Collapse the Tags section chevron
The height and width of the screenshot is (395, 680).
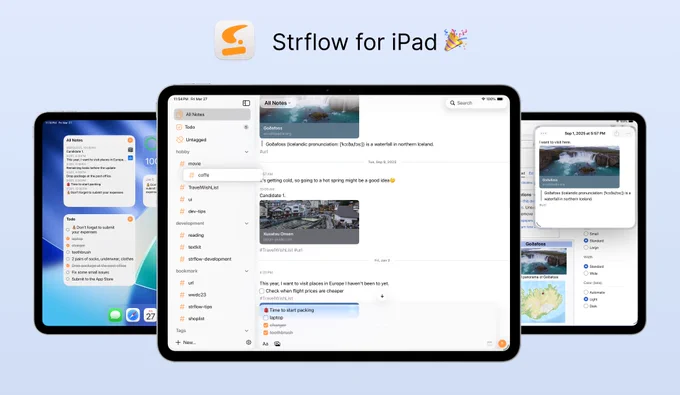[x=246, y=331]
